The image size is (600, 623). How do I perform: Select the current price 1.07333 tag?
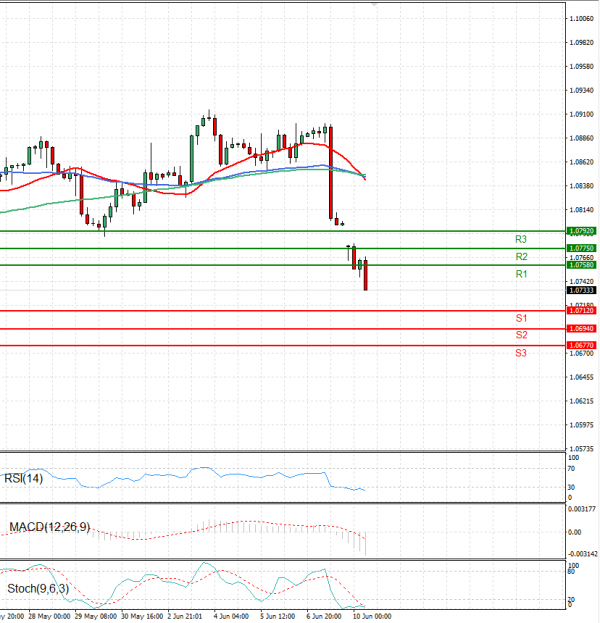click(x=581, y=290)
